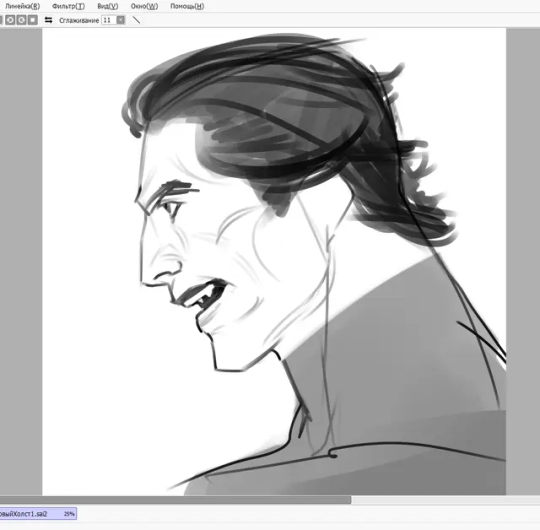Click the rotate-view-clockwise toolbar icon
The height and width of the screenshot is (530, 540).
point(21,20)
